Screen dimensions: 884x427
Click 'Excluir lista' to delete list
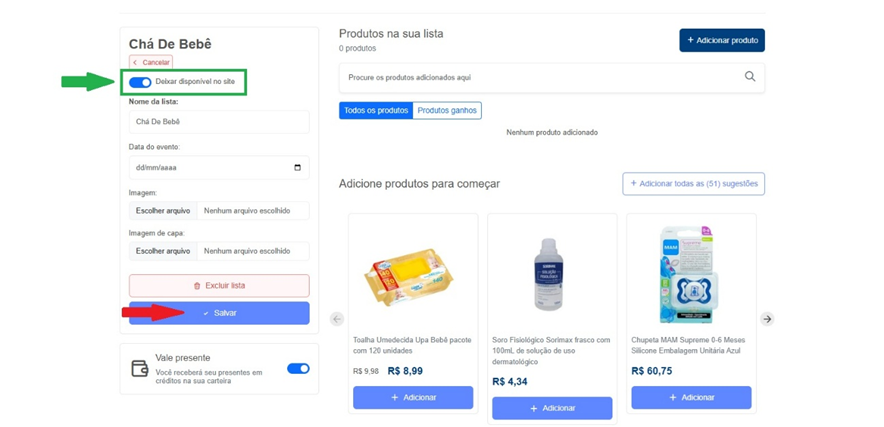coord(219,286)
